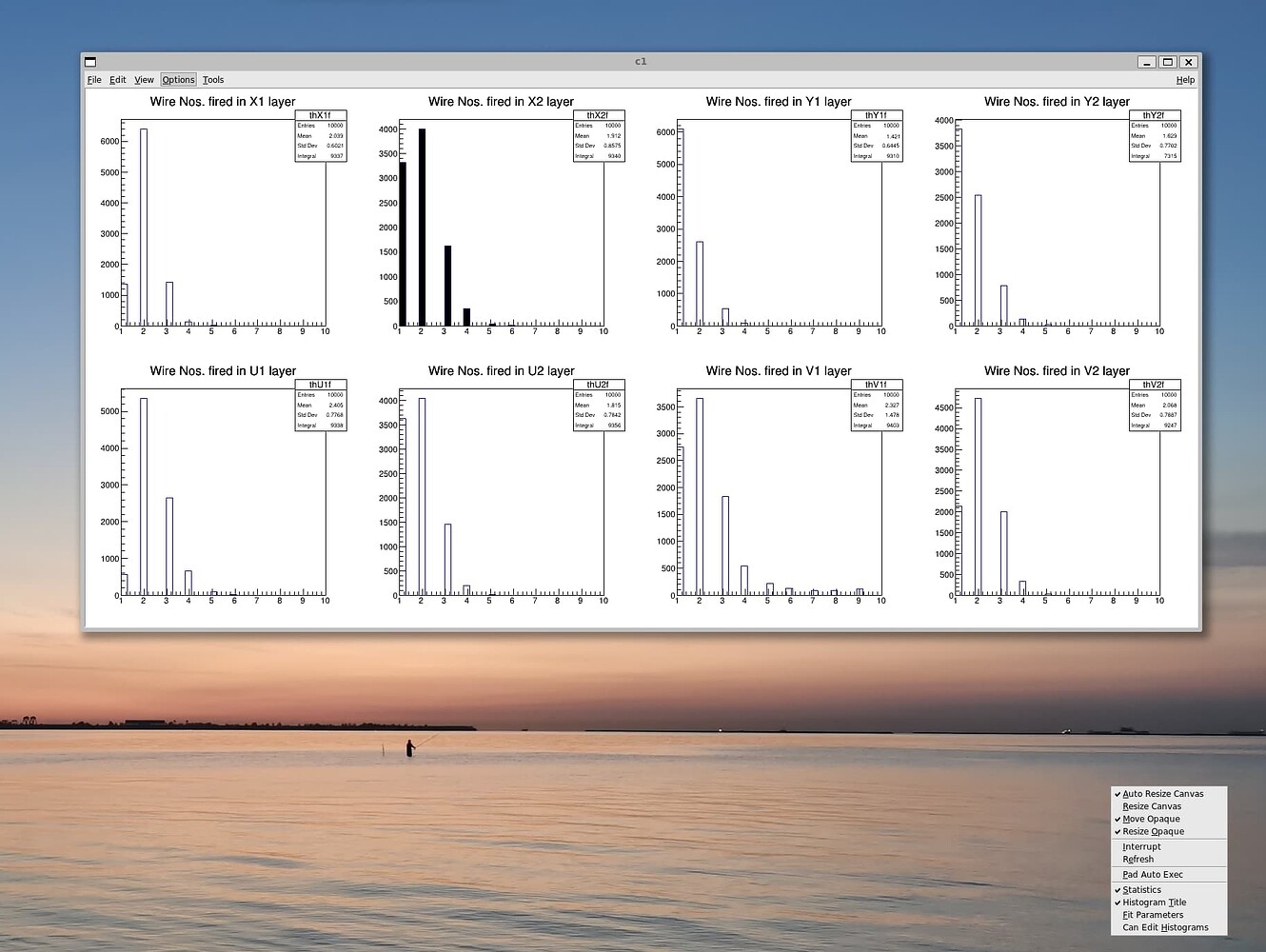This screenshot has width=1266, height=952.
Task: Open the File menu
Action: 94,80
